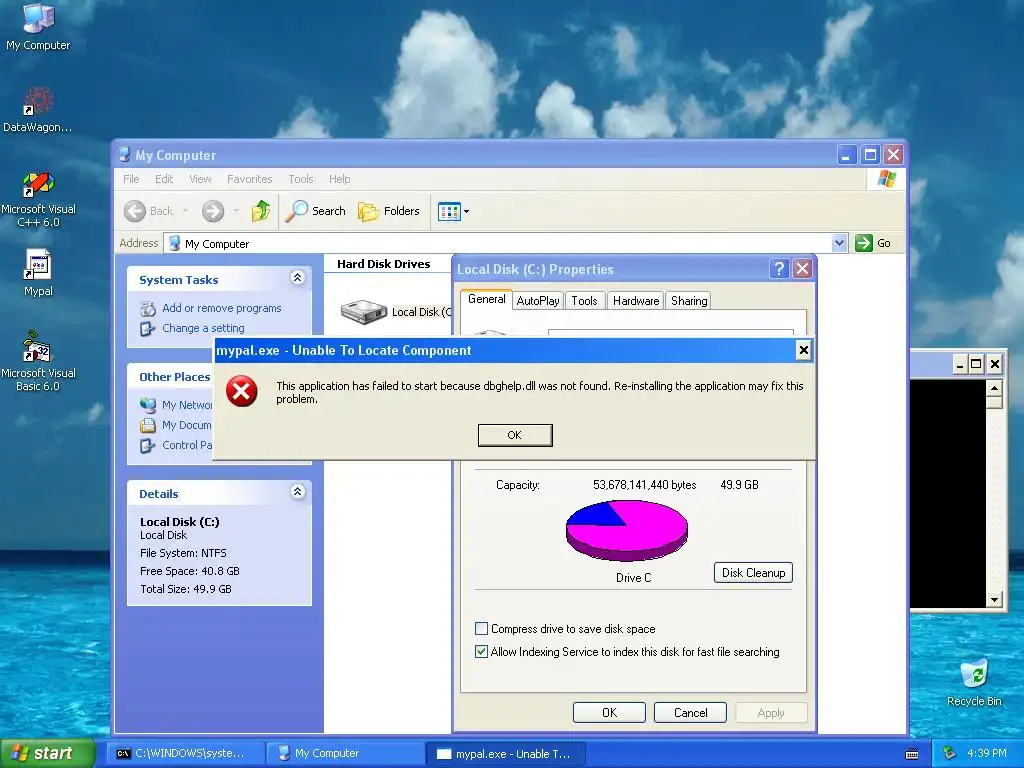This screenshot has height=768, width=1024.
Task: Select the Mypal desktop icon
Action: click(x=38, y=273)
